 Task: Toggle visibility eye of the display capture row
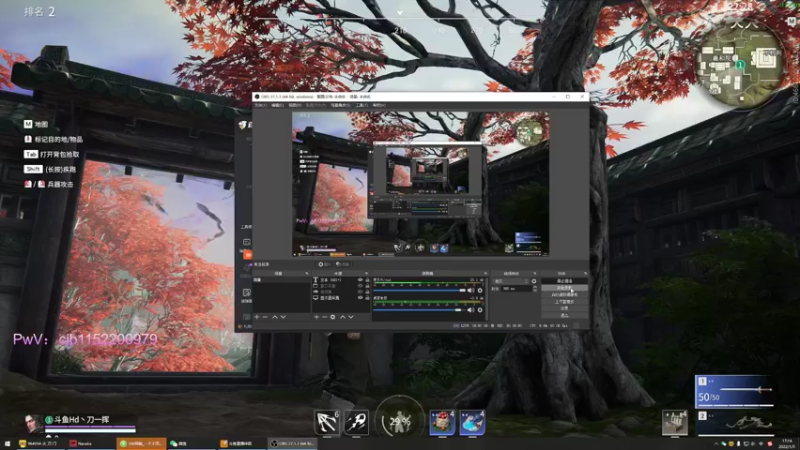click(x=361, y=297)
